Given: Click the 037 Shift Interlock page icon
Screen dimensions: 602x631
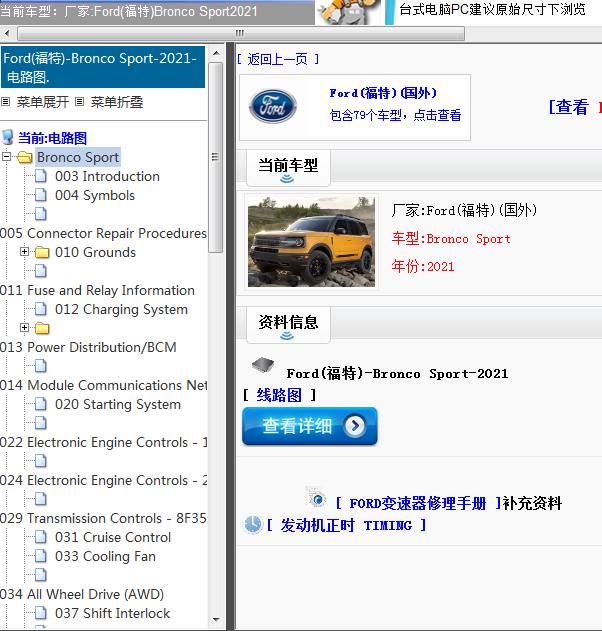Looking at the screenshot, I should pyautogui.click(x=41, y=613).
